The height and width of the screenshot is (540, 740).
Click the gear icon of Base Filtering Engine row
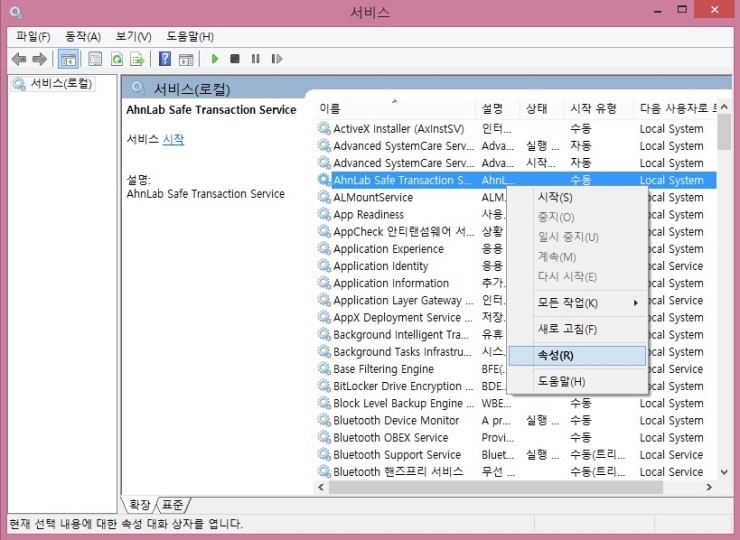324,369
